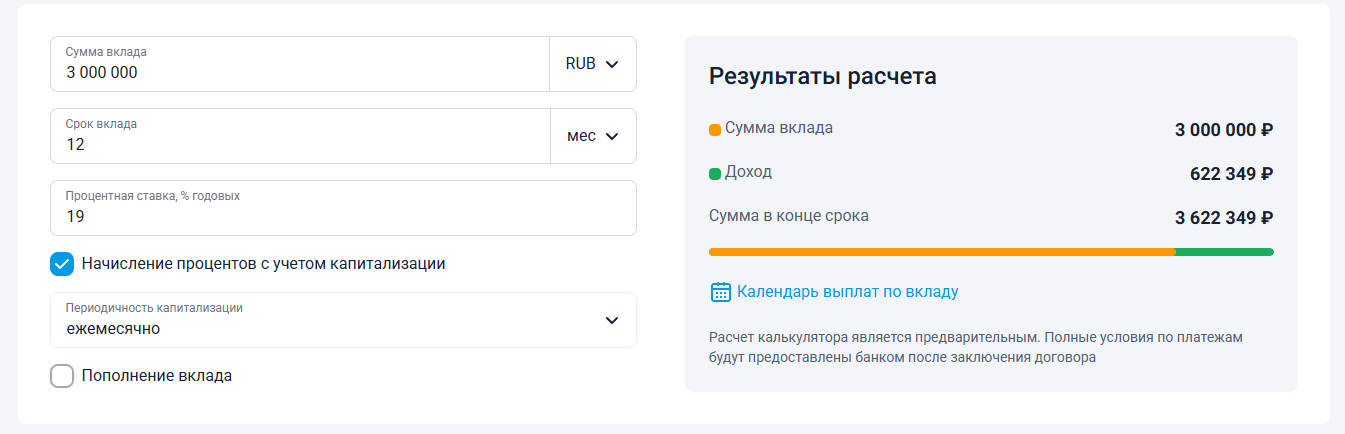The image size is (1345, 434).
Task: Open the Календарь выплат по вкладу link
Action: [847, 292]
